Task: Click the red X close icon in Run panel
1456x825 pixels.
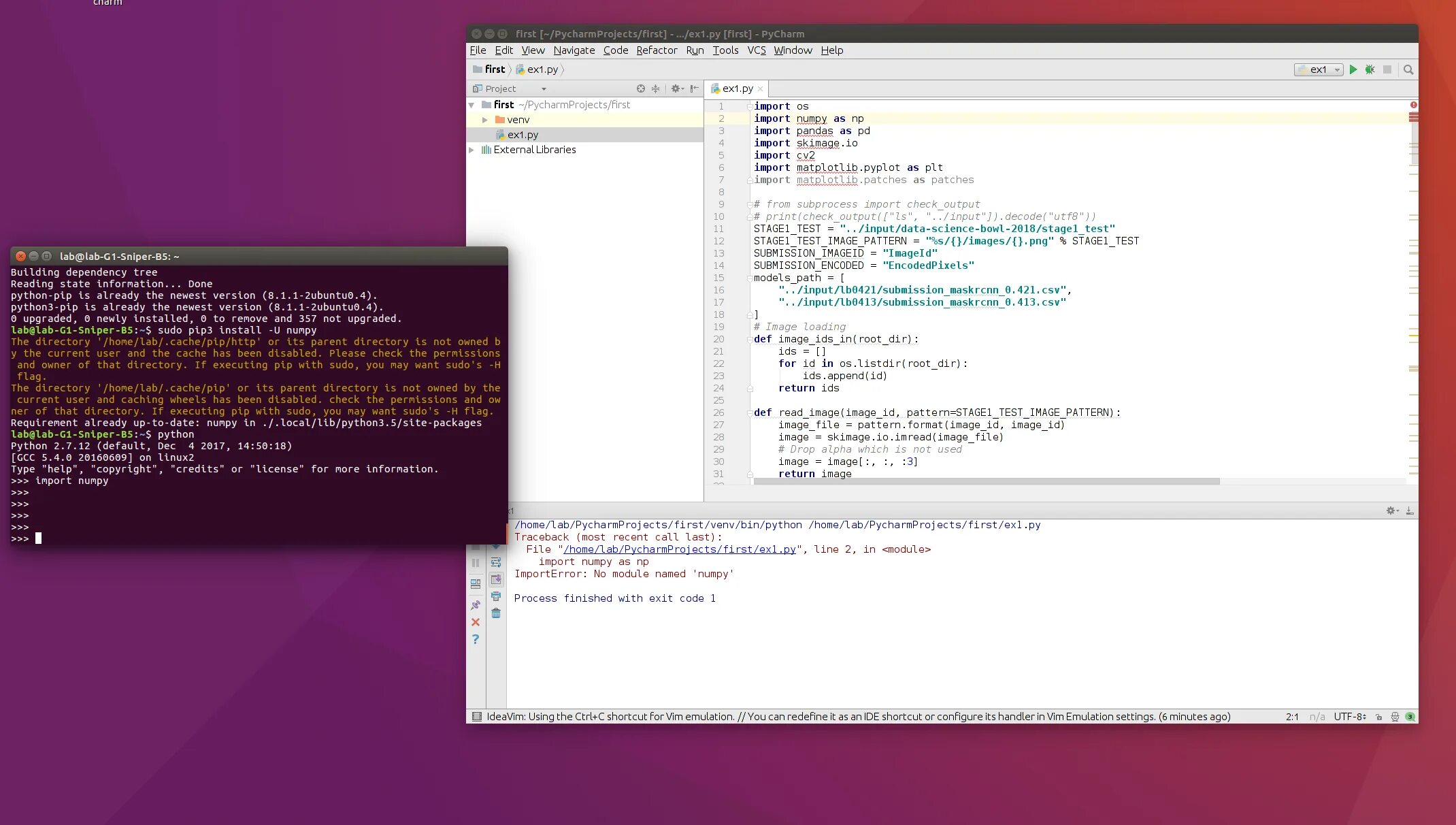Action: (x=476, y=622)
